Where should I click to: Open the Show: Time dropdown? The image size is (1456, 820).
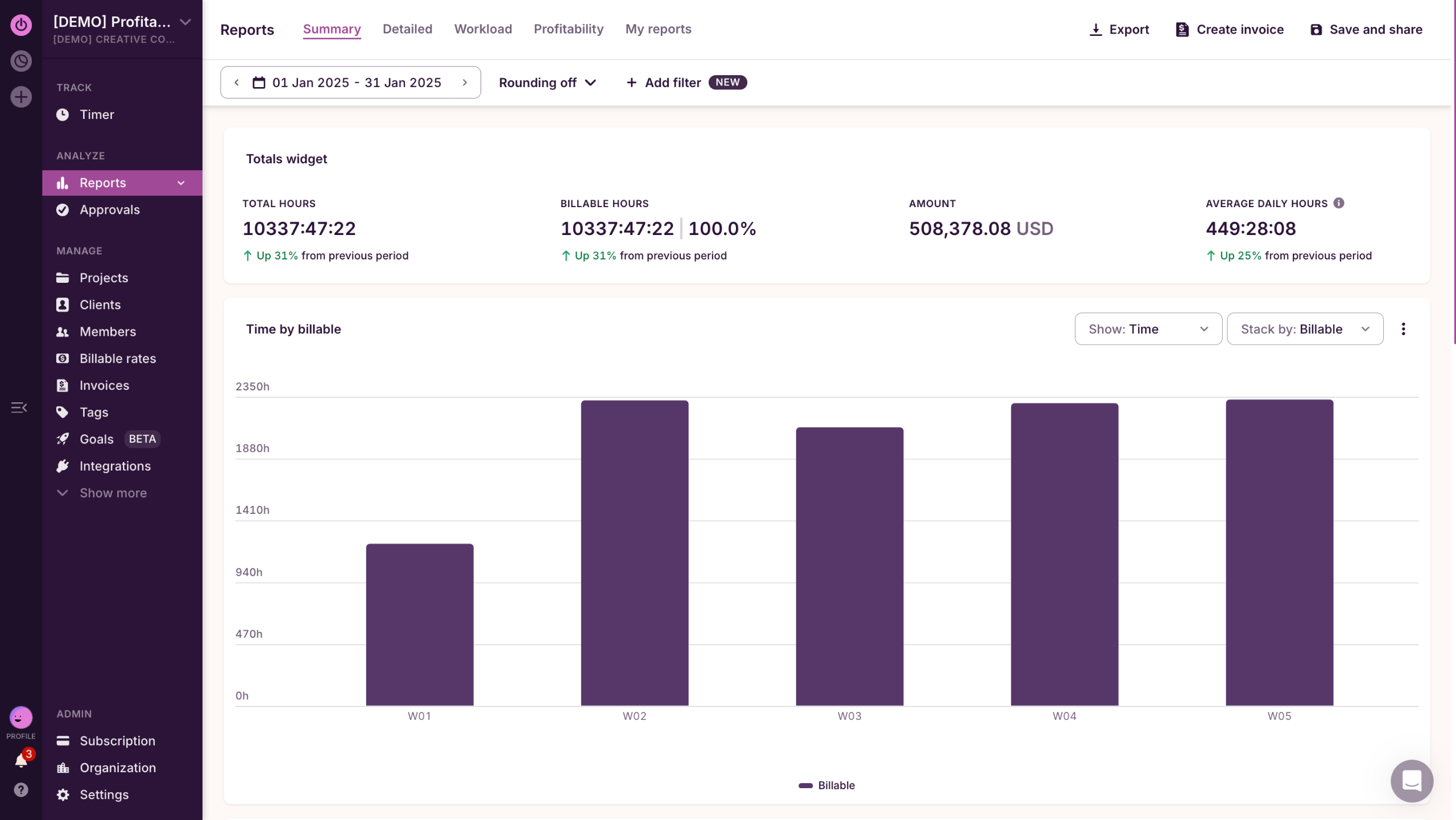1148,329
